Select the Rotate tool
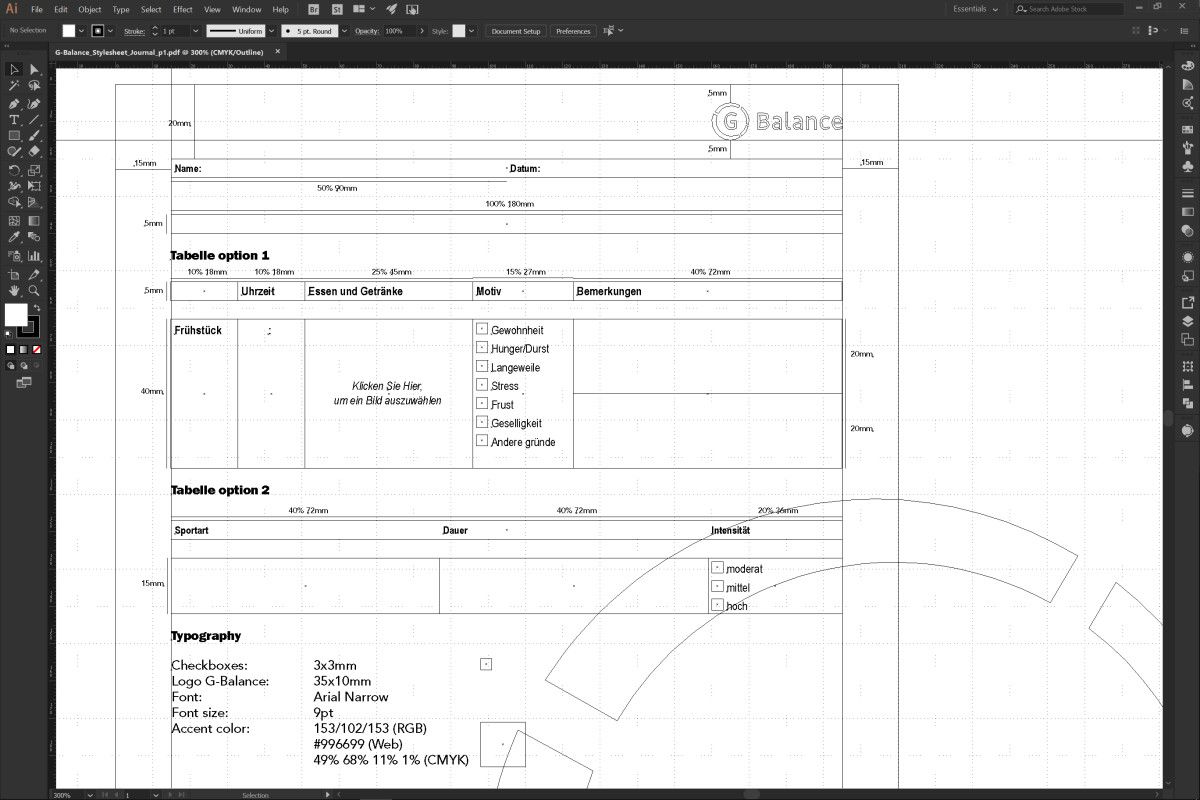1200x800 pixels. [14, 169]
